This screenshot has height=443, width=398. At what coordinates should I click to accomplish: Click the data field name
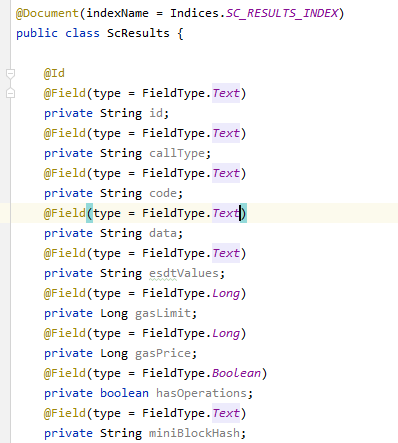pos(163,233)
